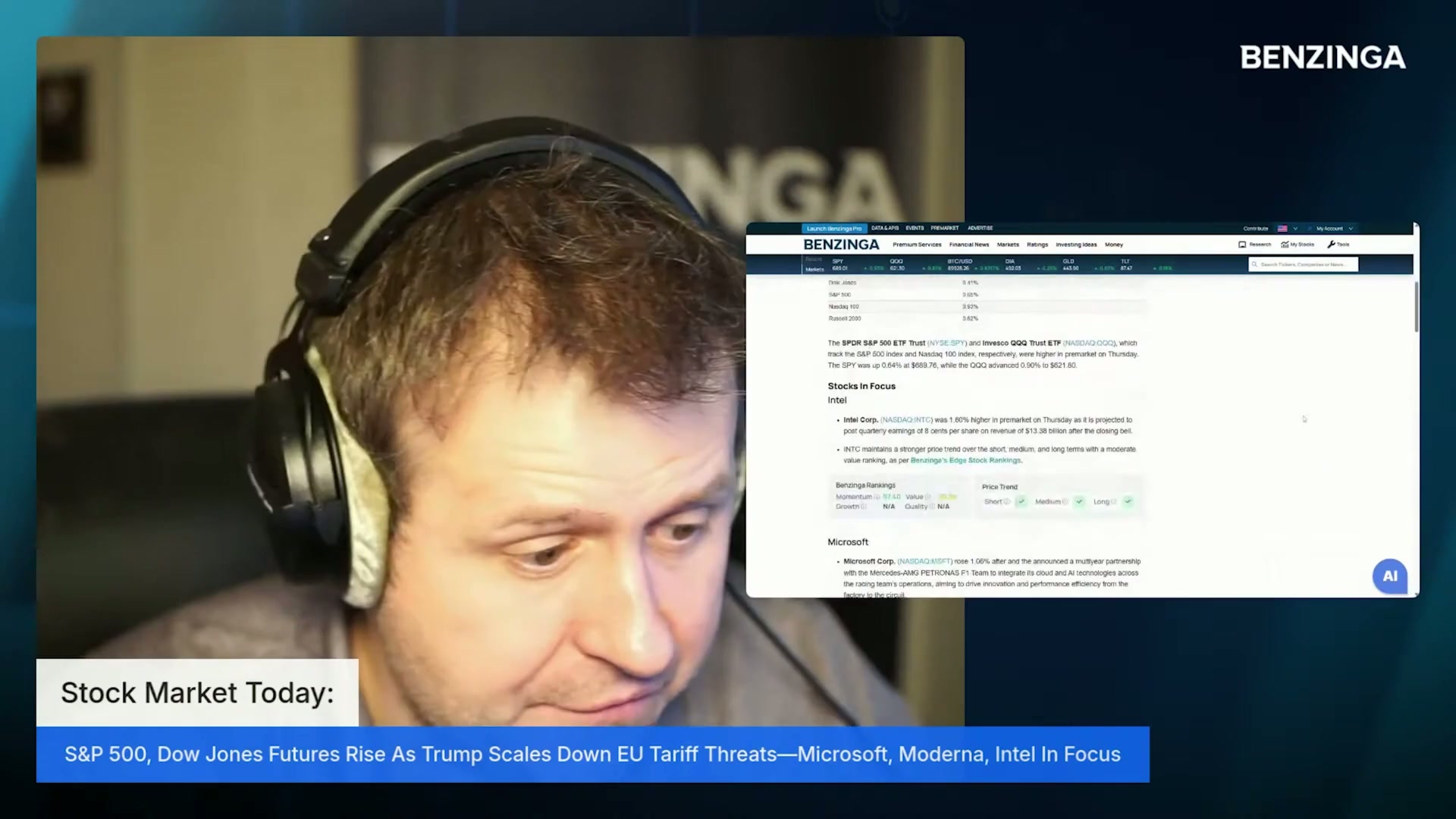This screenshot has width=1456, height=819.
Task: Open the Markets navigation menu
Action: coord(1008,245)
